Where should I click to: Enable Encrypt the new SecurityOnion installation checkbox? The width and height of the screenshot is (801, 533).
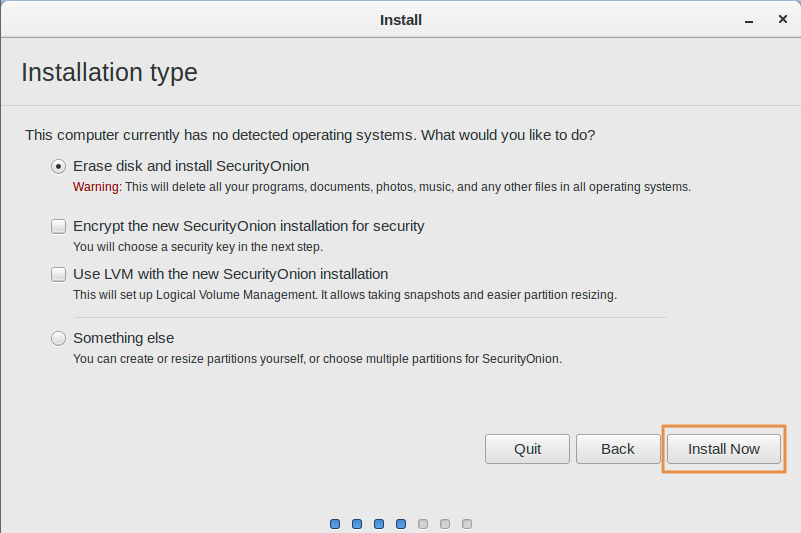(58, 226)
